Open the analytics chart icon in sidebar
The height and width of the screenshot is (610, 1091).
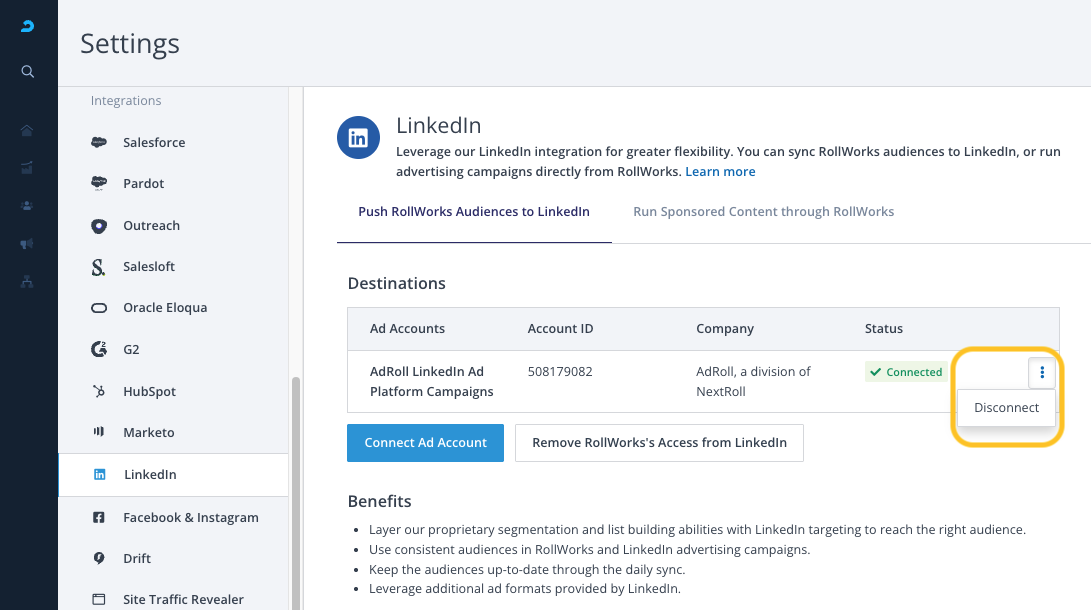pyautogui.click(x=28, y=168)
